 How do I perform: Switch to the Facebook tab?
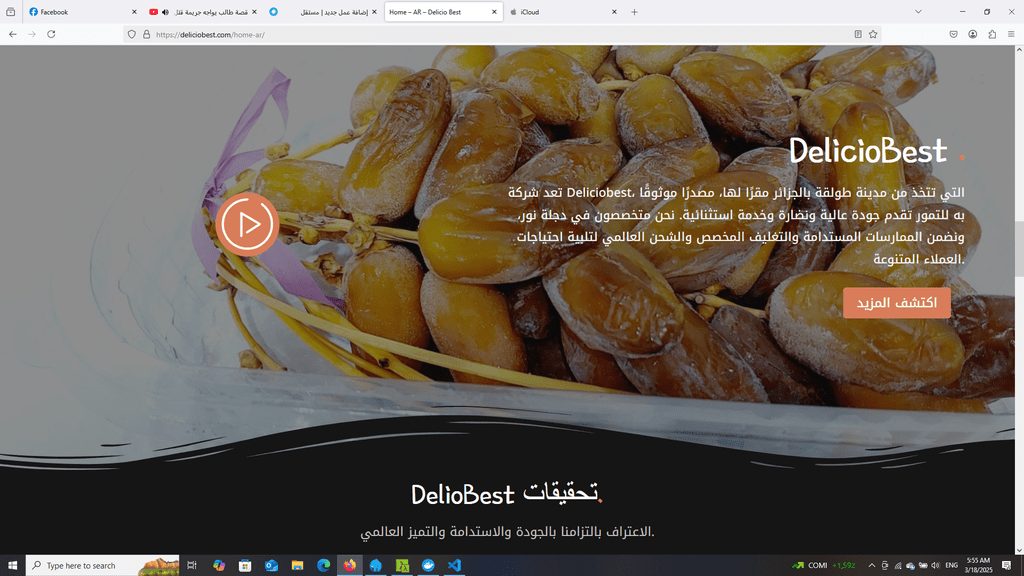pyautogui.click(x=83, y=12)
